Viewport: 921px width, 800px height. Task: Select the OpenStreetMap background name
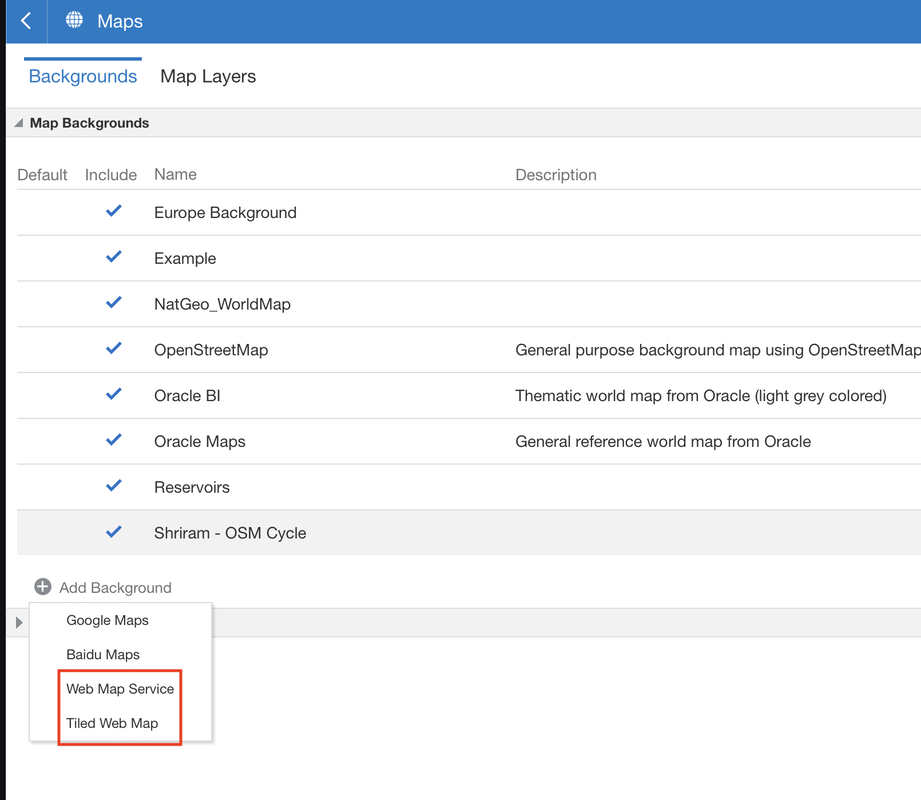[211, 350]
